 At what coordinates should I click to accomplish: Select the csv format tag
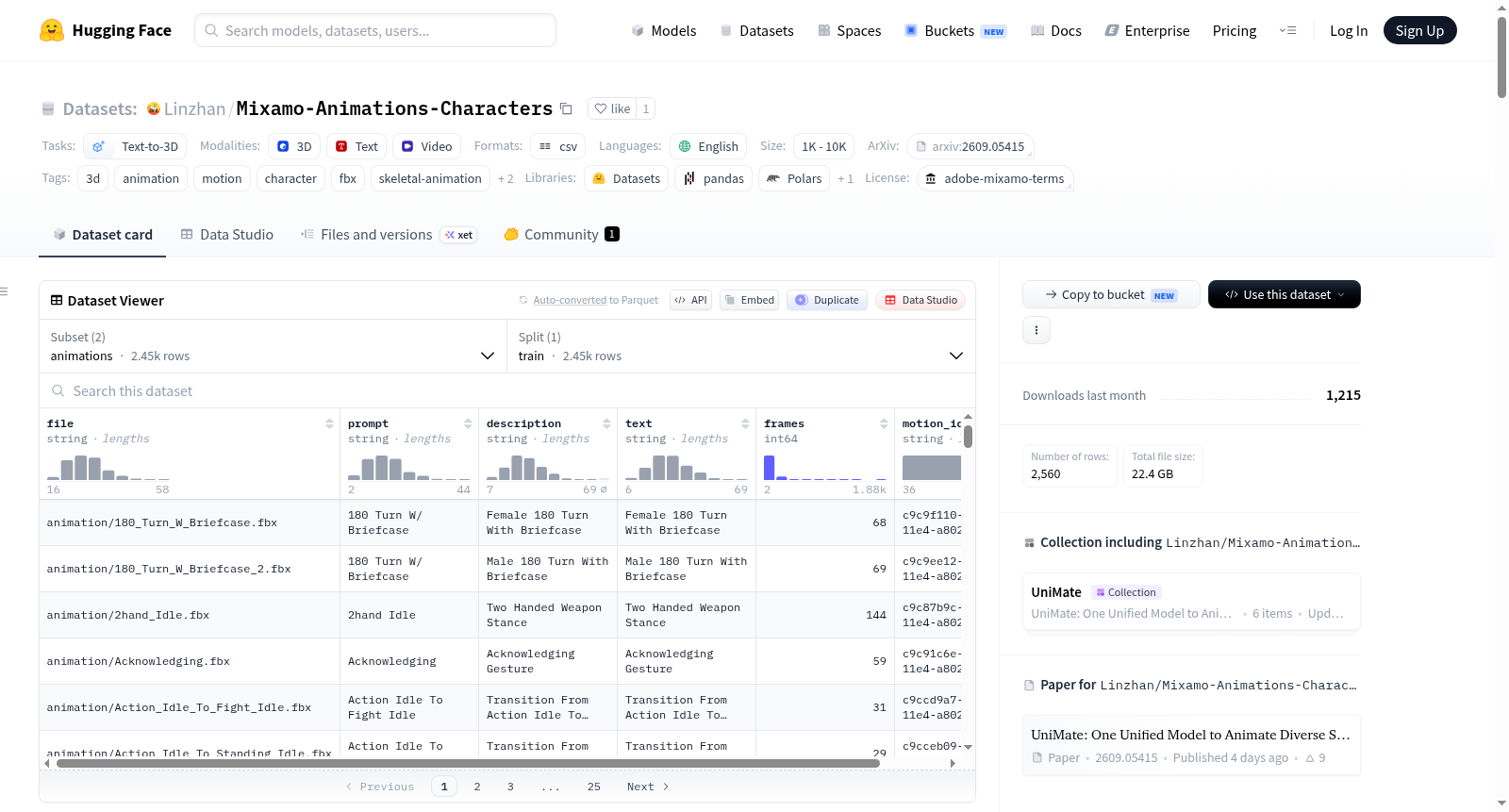pyautogui.click(x=557, y=146)
